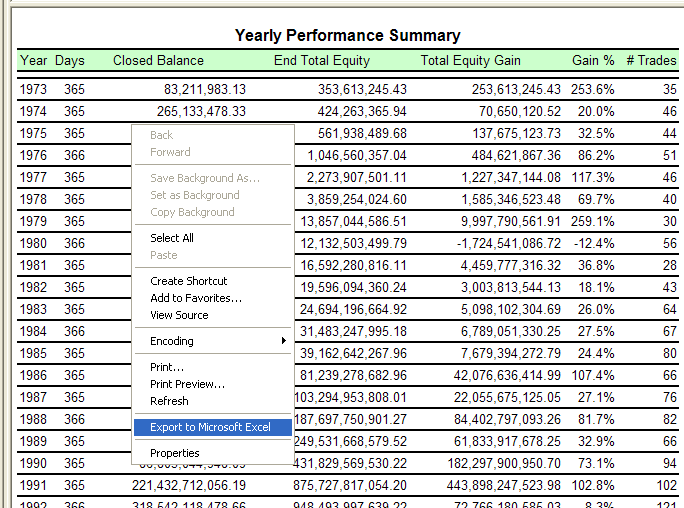This screenshot has height=508, width=684.
Task: Click the -12.4% gain value
Action: (x=594, y=243)
